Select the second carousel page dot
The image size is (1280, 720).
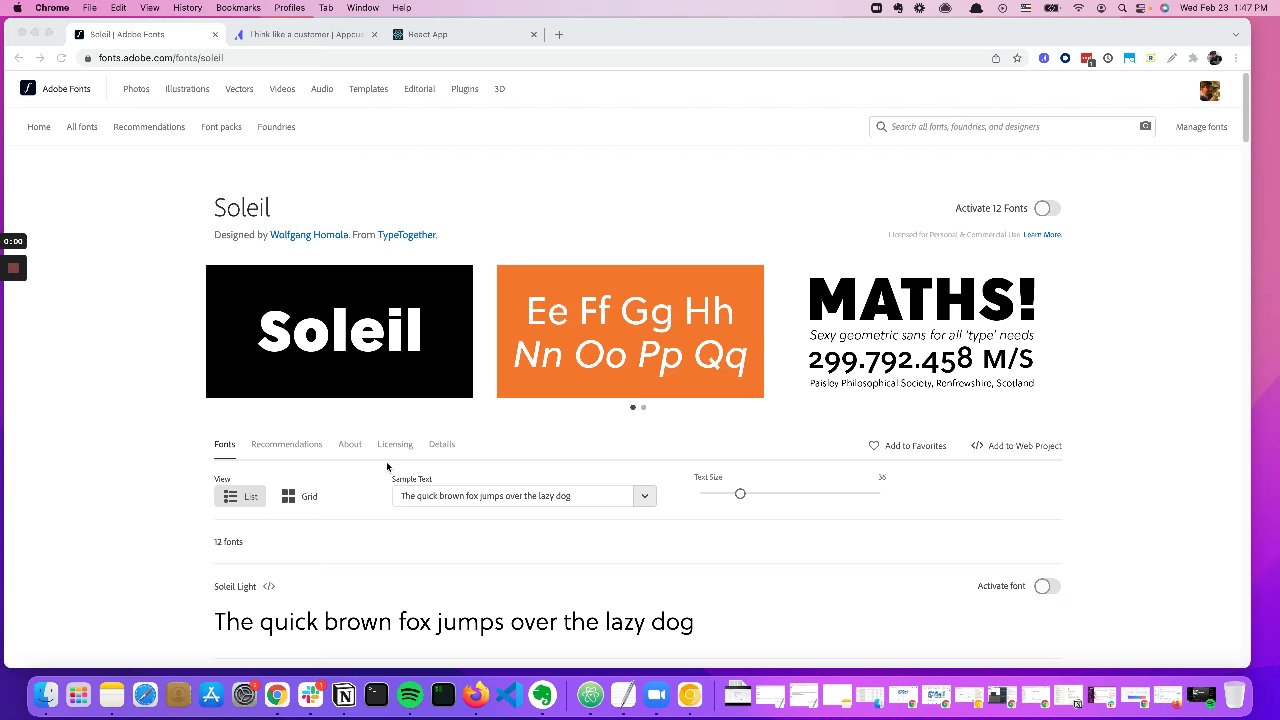tap(644, 407)
